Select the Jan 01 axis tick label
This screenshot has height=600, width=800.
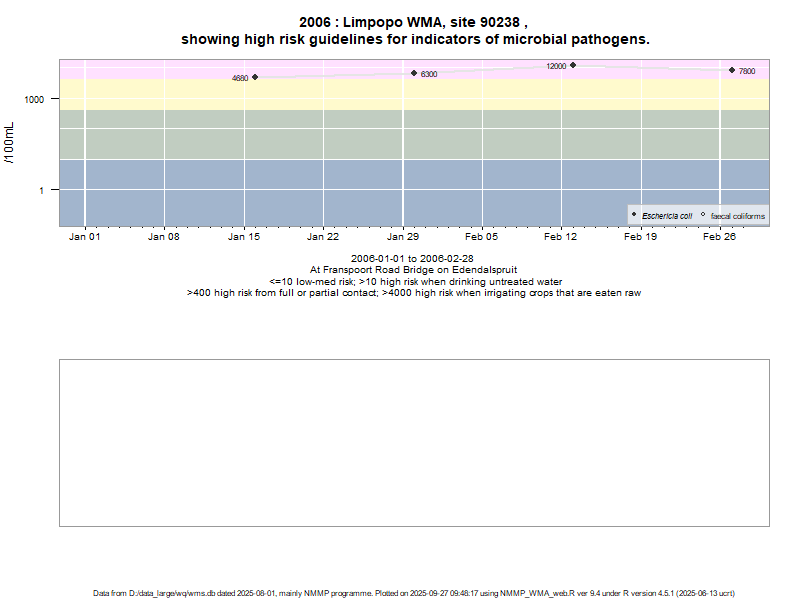[85, 237]
